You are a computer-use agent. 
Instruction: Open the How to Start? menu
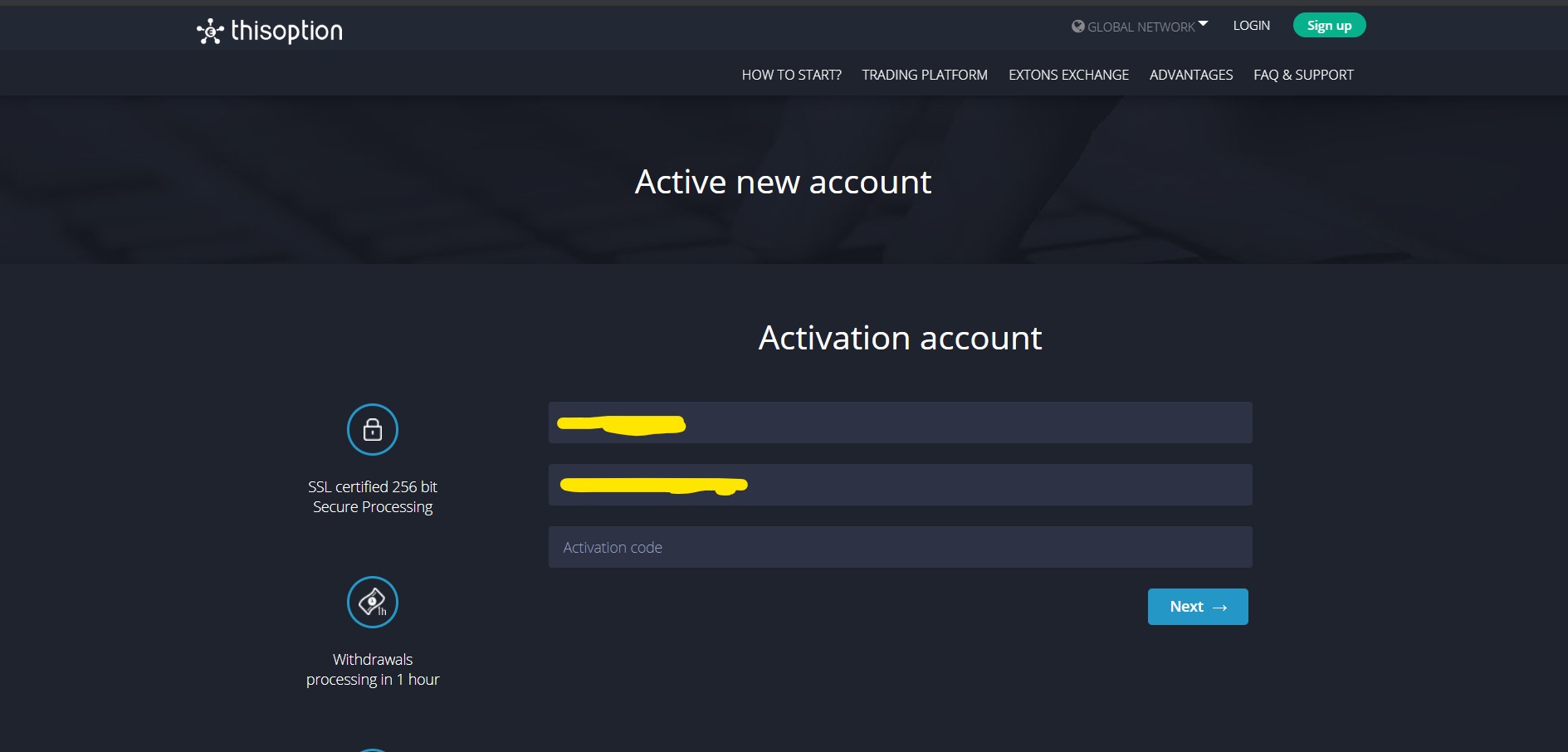[791, 75]
